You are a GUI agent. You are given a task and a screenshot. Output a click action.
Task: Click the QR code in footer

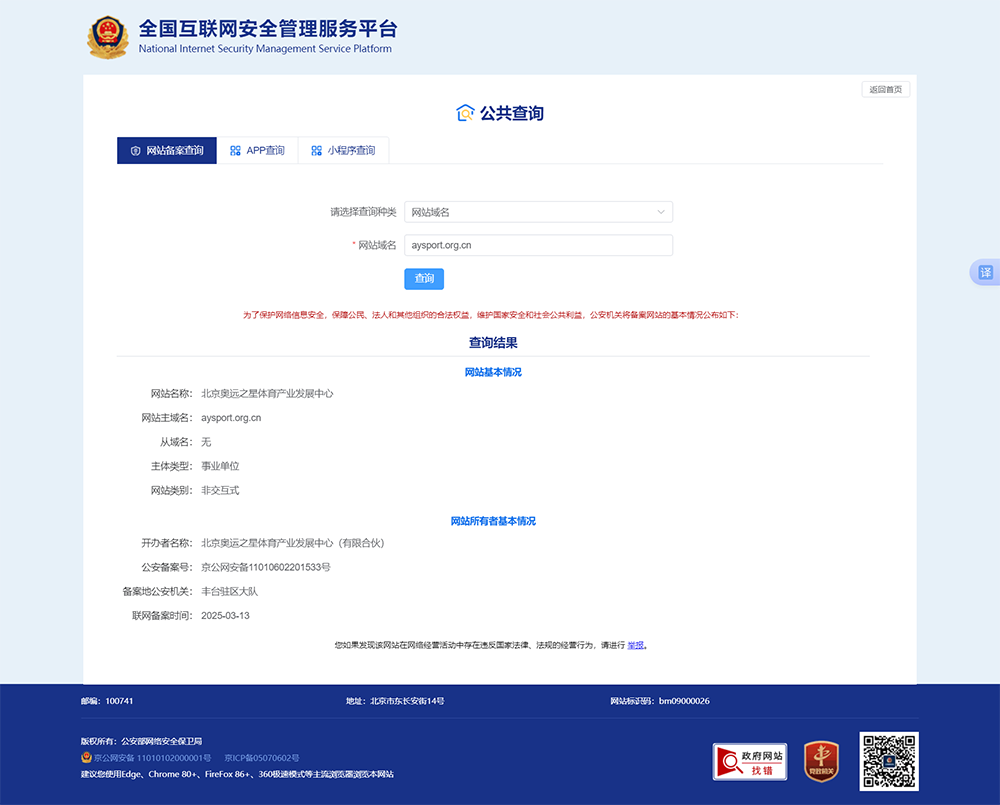(889, 762)
